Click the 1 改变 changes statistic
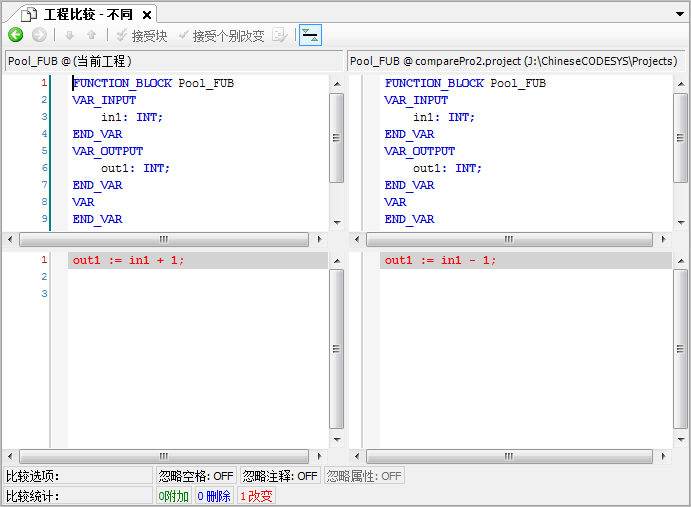 coord(255,496)
